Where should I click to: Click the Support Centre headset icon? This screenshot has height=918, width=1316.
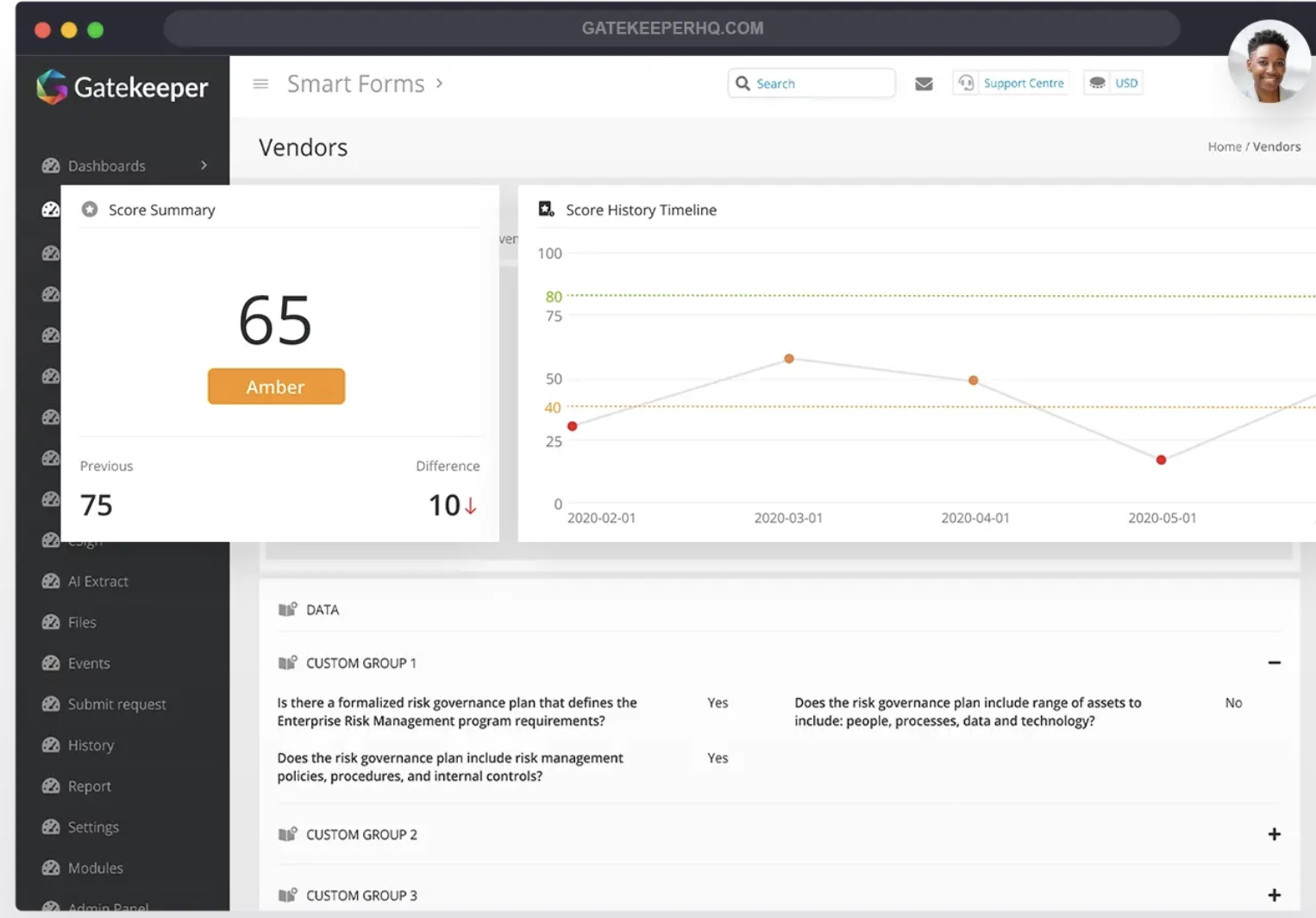click(966, 83)
